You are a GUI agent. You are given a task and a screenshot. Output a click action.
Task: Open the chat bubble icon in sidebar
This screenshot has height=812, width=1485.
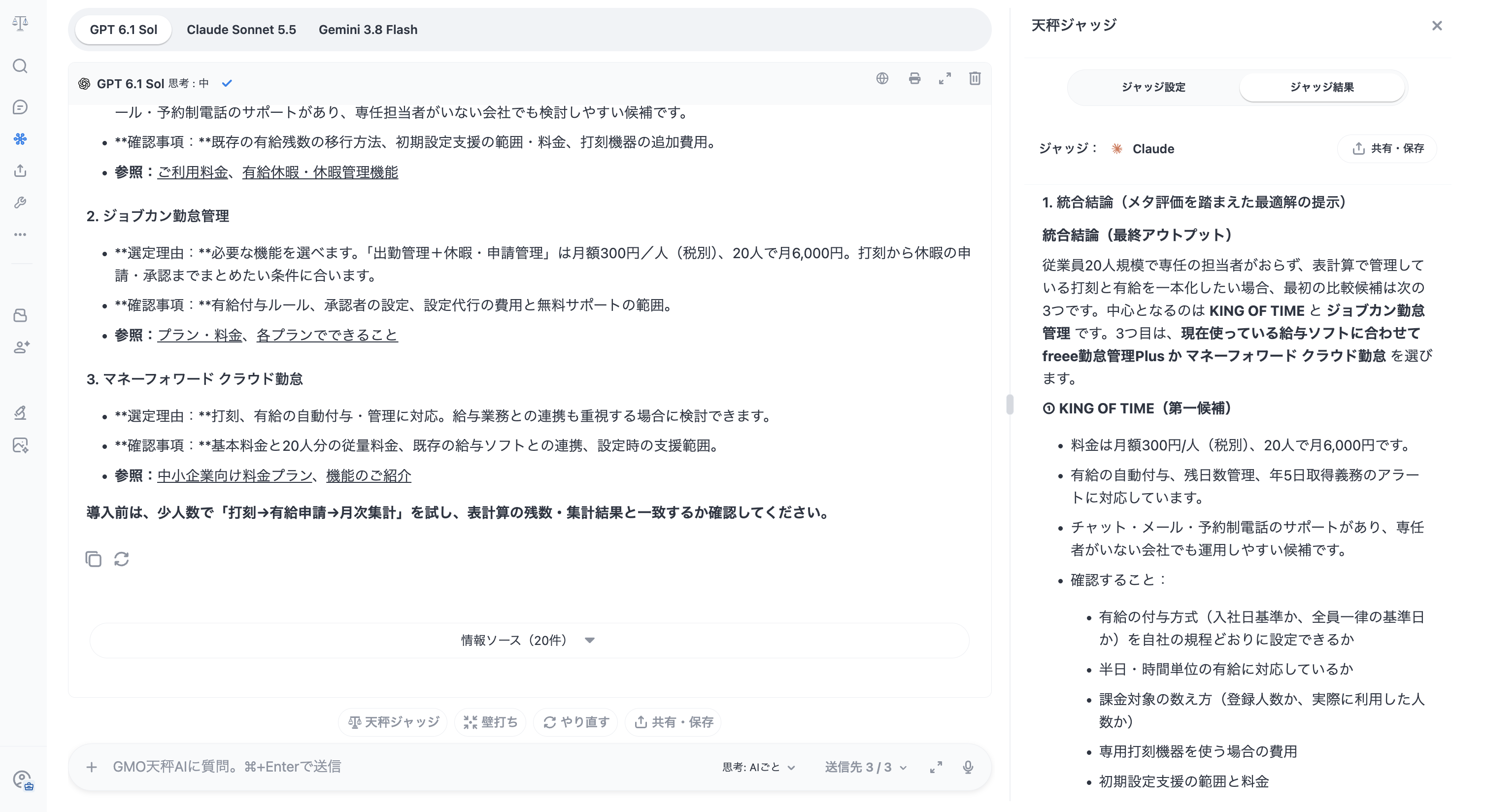pos(20,107)
